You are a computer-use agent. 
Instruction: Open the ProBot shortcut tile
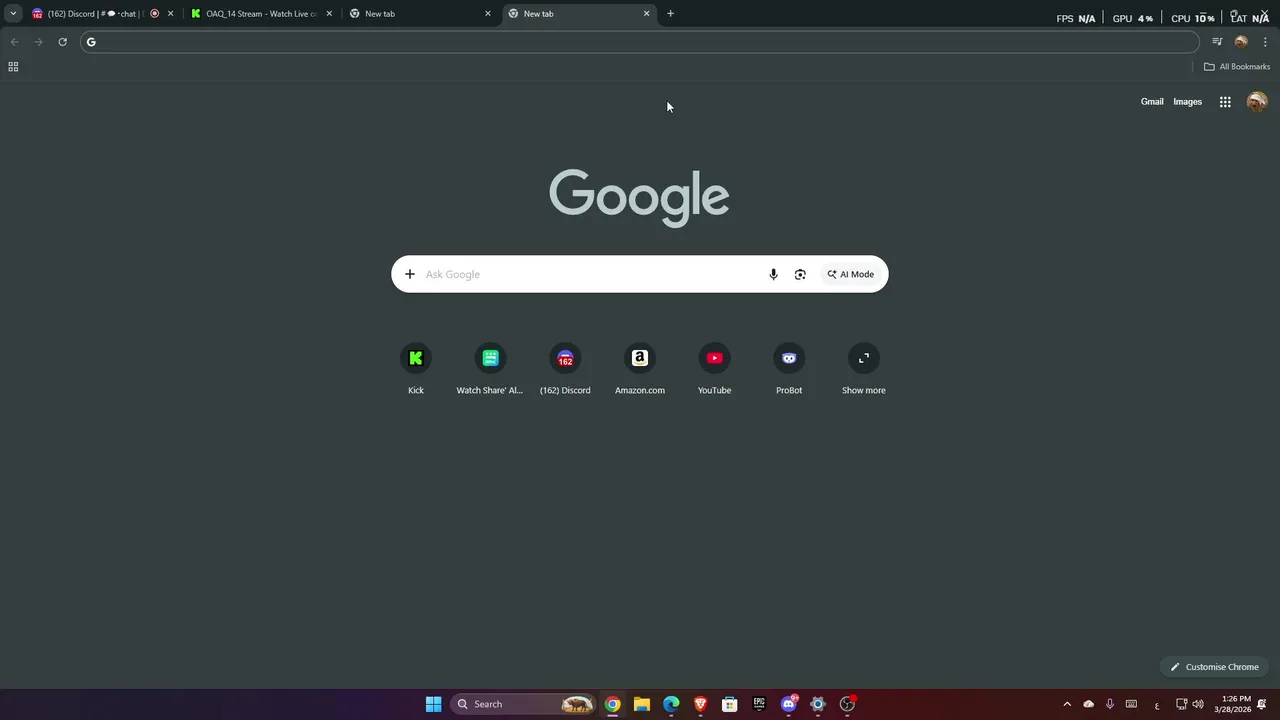789,369
